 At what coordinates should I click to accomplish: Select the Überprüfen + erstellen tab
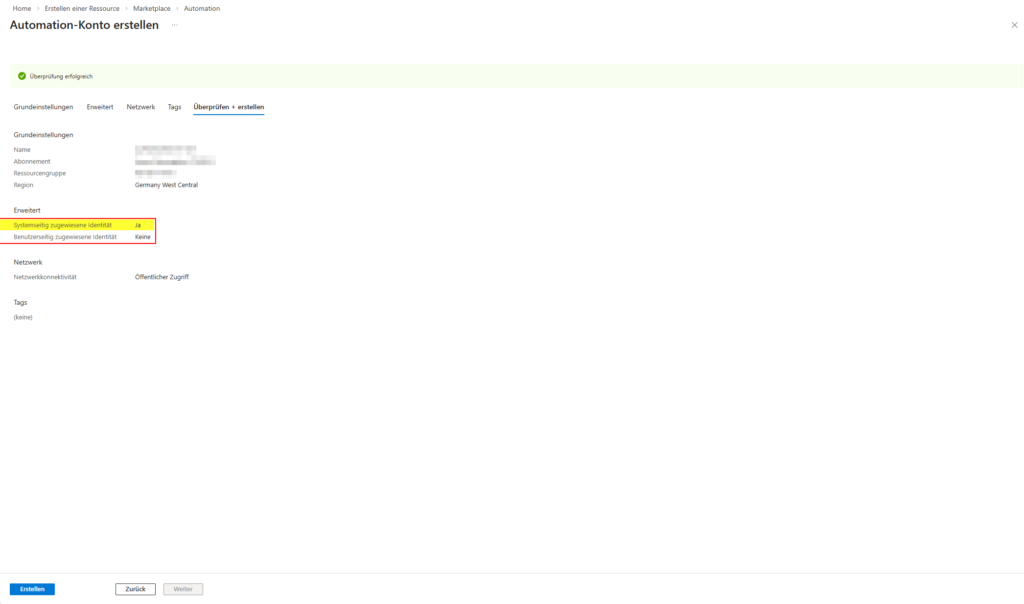pos(229,107)
